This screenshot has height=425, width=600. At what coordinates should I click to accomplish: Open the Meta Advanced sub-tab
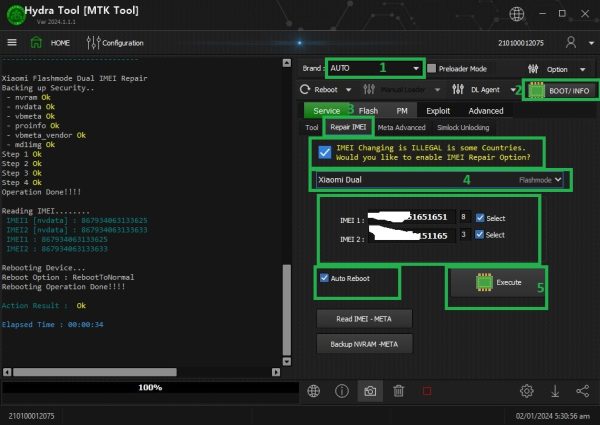[x=401, y=127]
